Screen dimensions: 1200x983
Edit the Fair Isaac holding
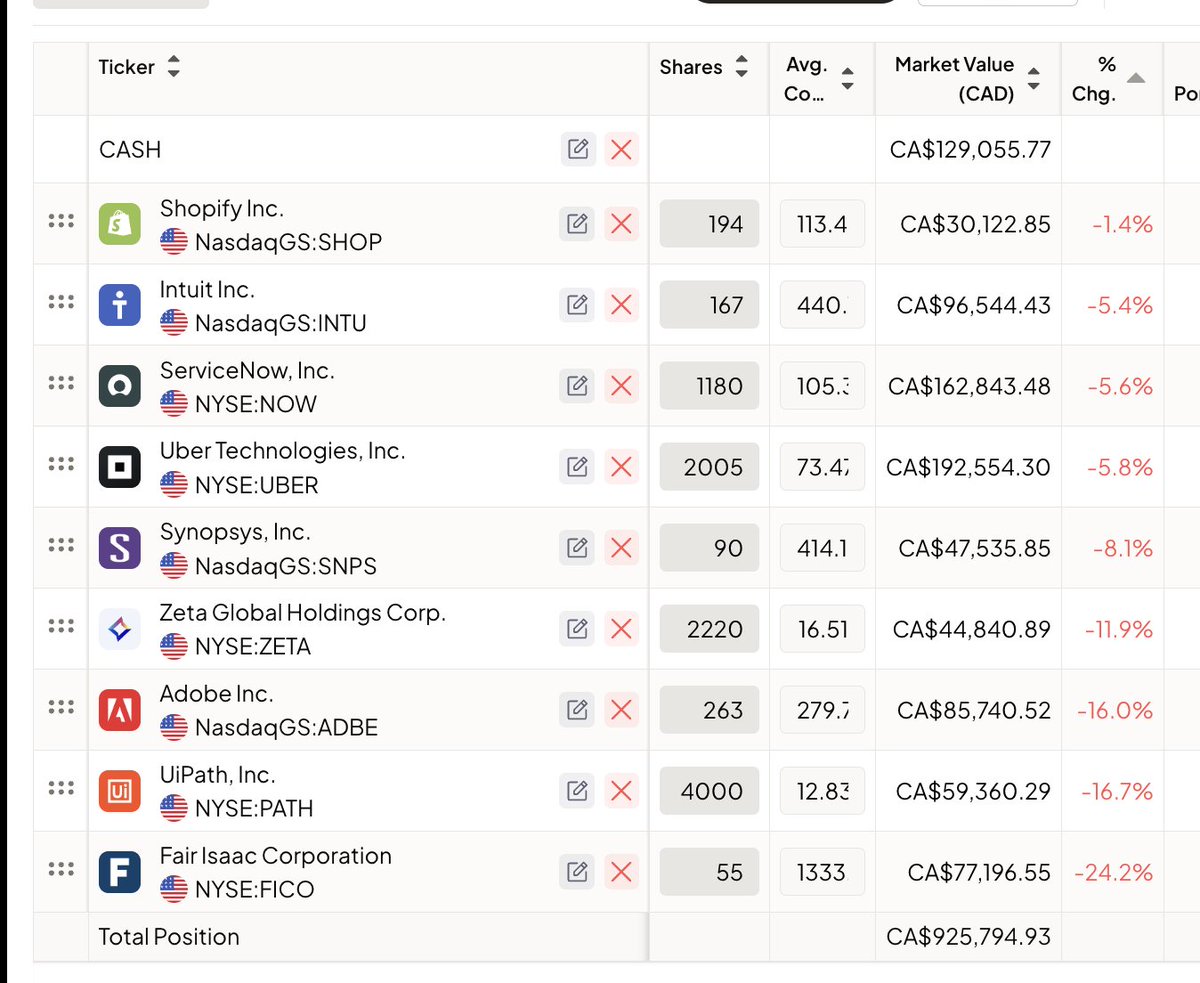click(577, 872)
